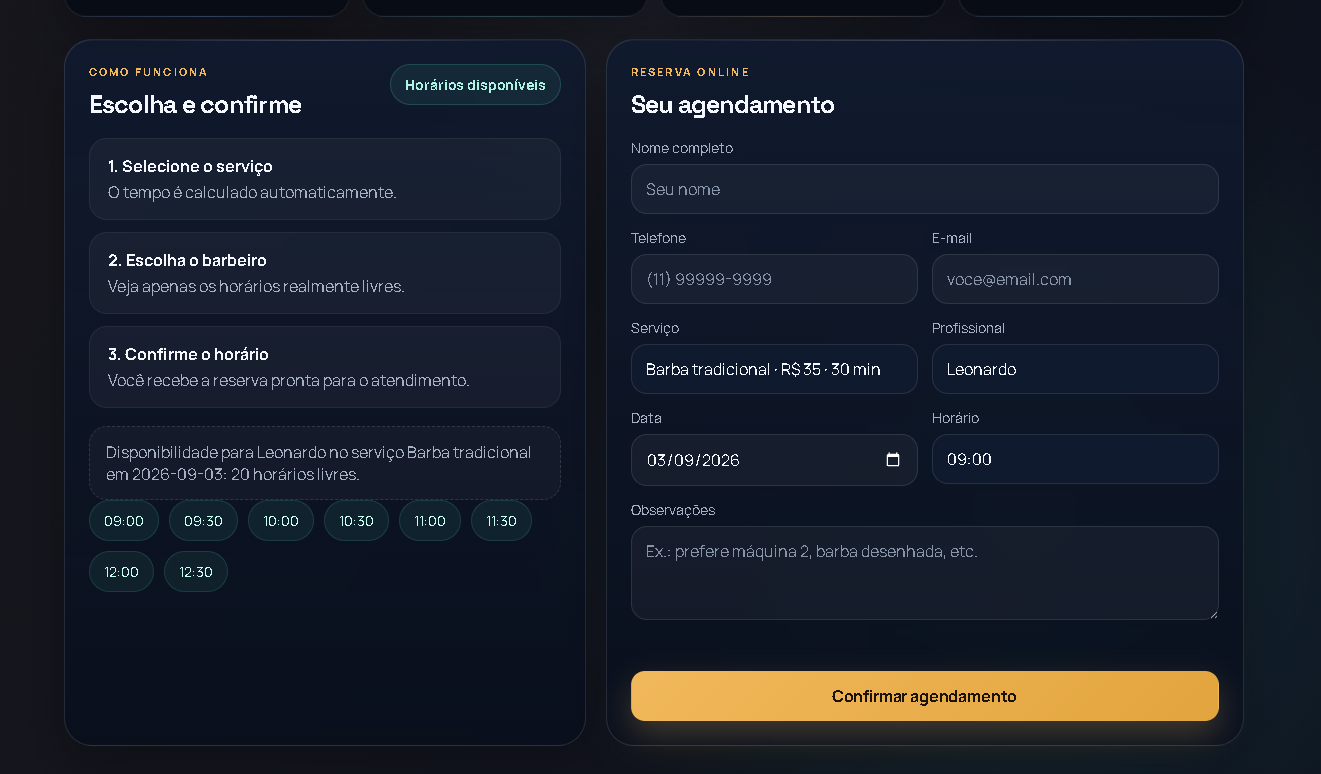1321x774 pixels.
Task: Click the '3. Confirme o horário' step card
Action: pos(325,367)
